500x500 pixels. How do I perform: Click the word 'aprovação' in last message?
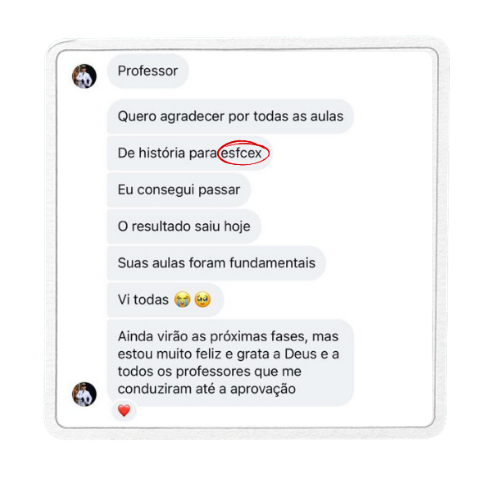pyautogui.click(x=263, y=389)
